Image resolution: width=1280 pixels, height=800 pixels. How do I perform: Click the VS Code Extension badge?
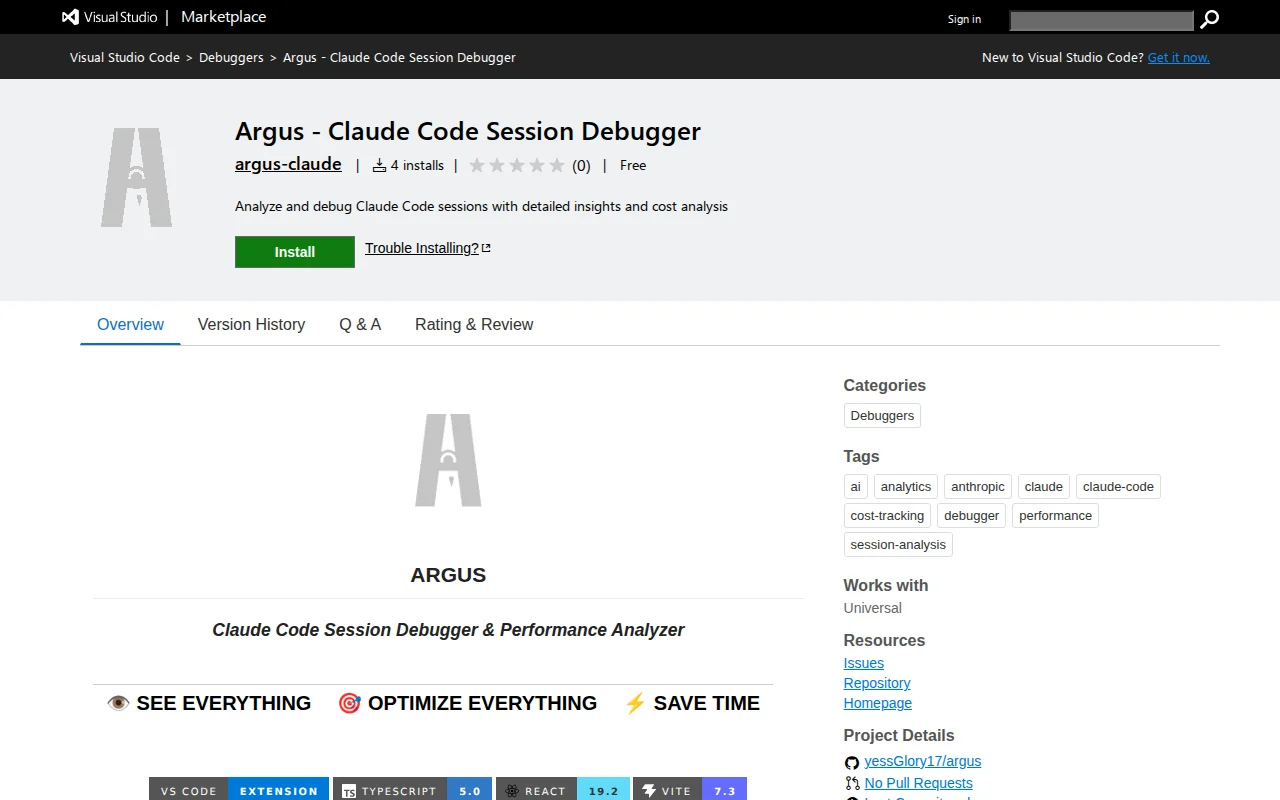[239, 790]
